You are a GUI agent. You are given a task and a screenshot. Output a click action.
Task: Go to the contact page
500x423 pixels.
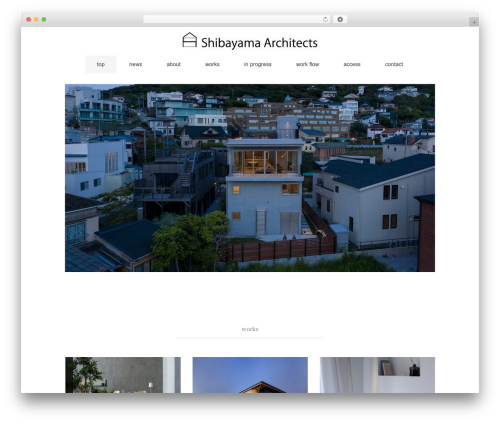coord(394,64)
